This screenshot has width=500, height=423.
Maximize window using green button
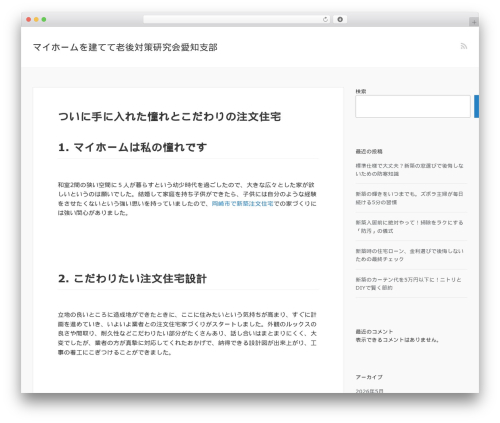click(44, 19)
